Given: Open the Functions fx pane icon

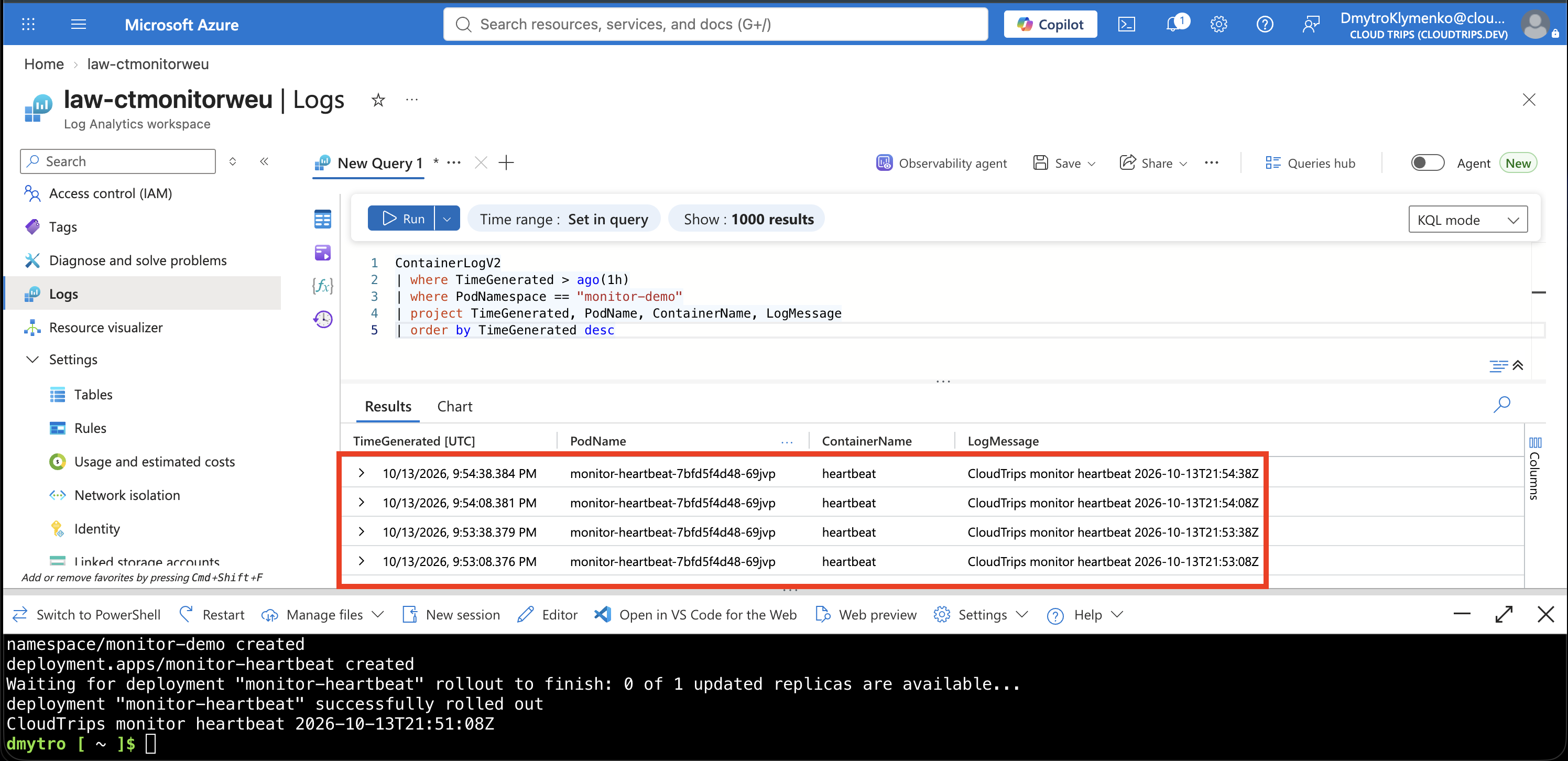Looking at the screenshot, I should tap(323, 286).
